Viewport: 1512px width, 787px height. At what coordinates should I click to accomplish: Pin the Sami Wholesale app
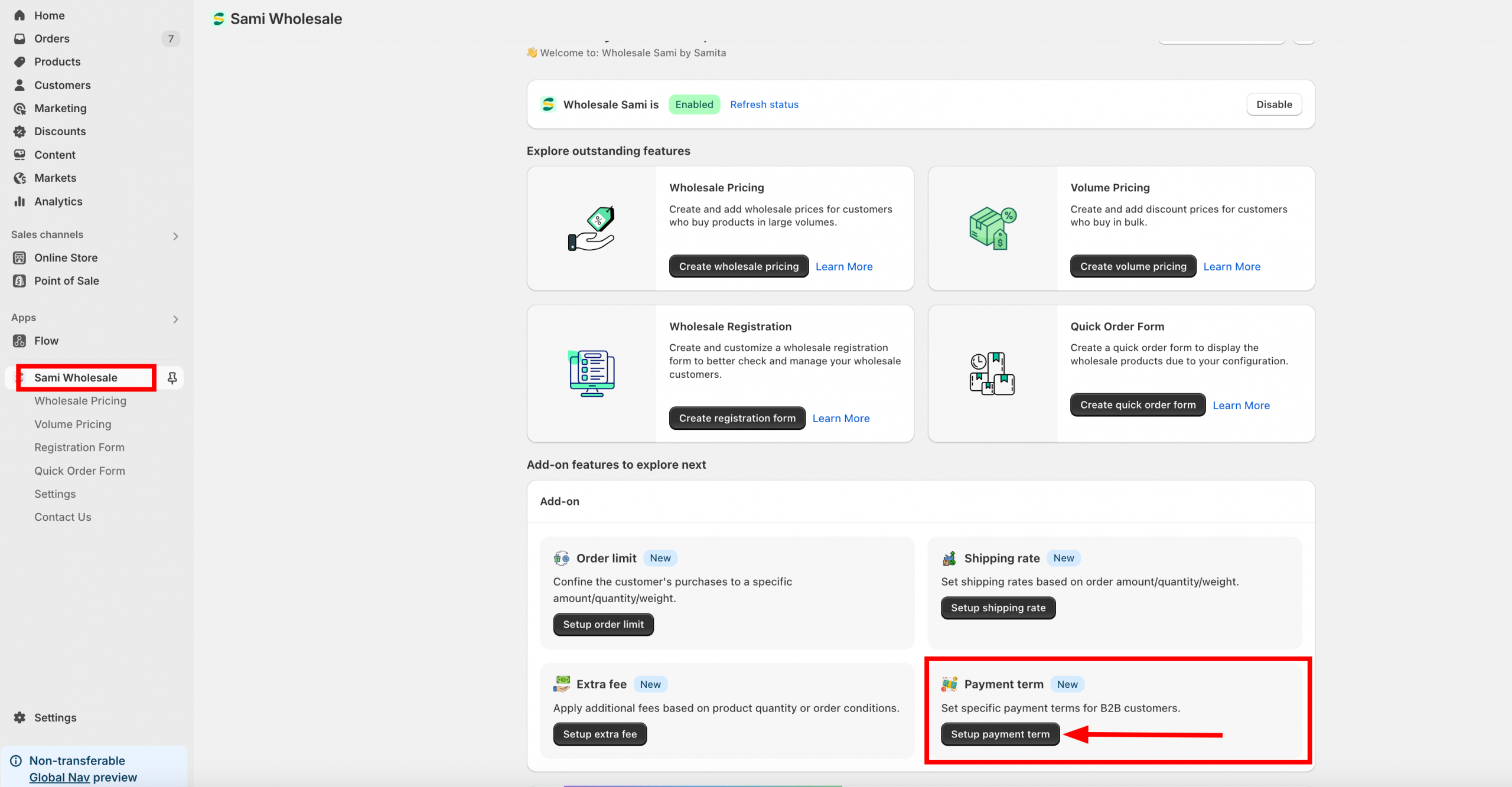click(172, 378)
